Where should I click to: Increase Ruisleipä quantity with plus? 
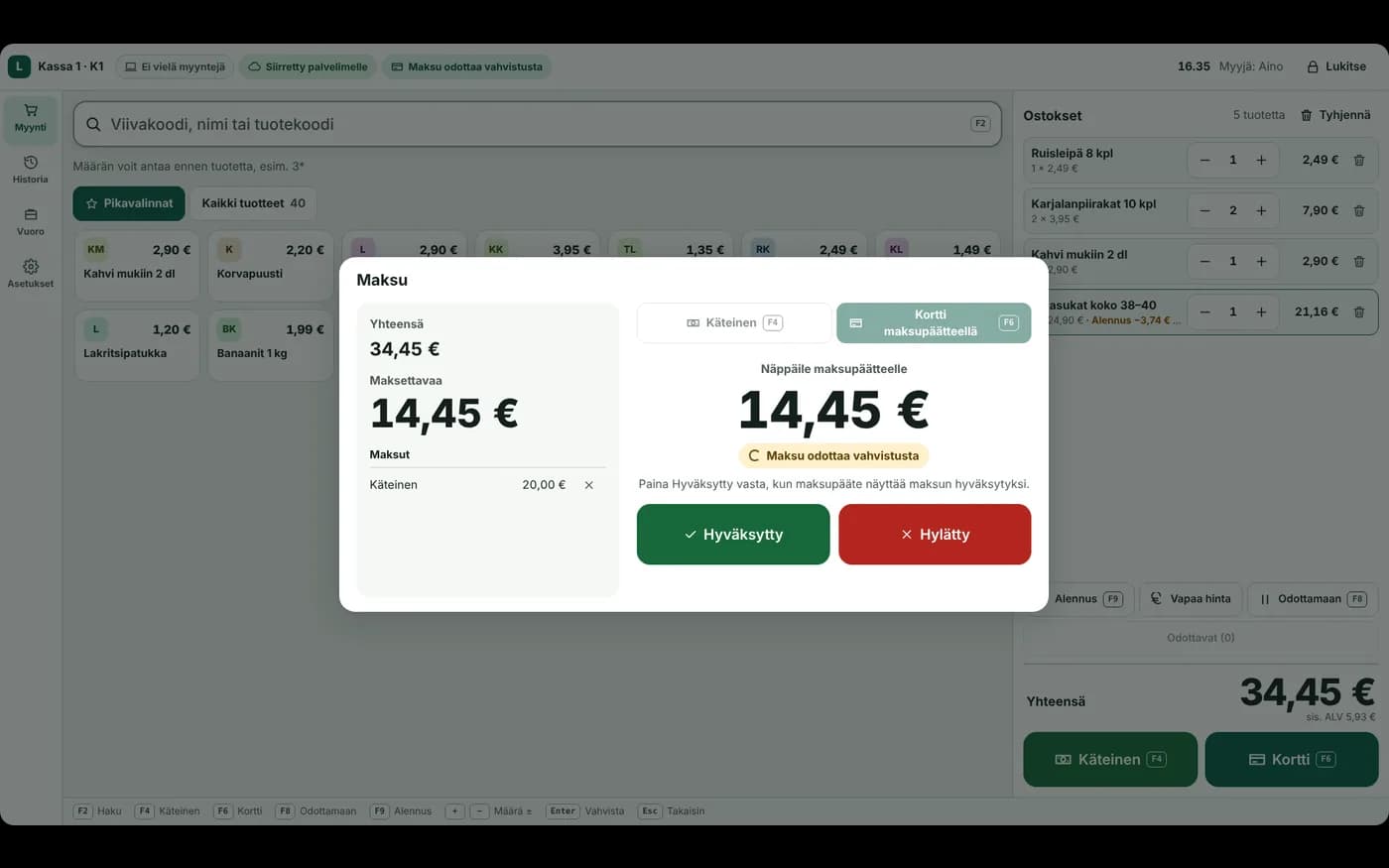(1261, 160)
